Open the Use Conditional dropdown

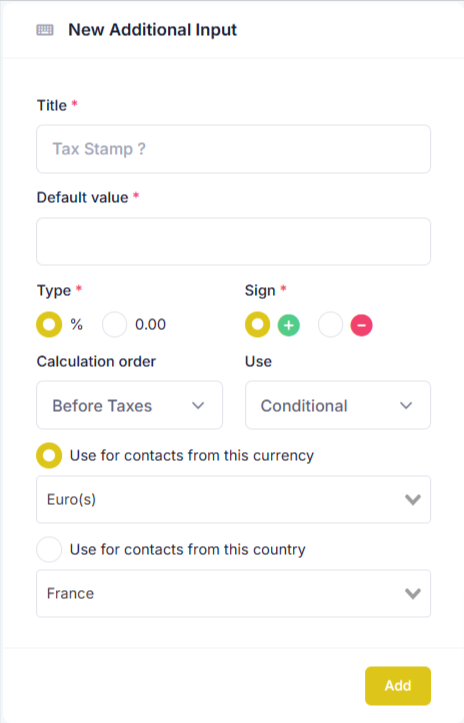point(338,405)
